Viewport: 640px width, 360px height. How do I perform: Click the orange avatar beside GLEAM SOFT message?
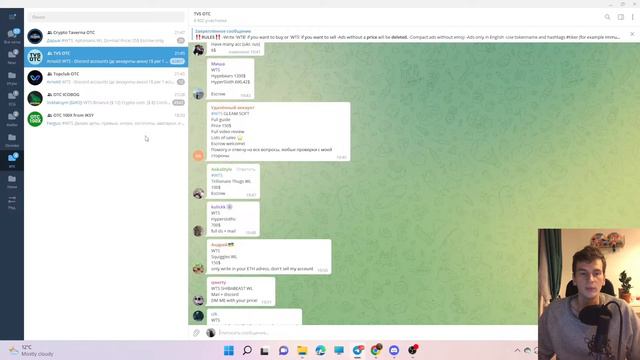tap(199, 155)
